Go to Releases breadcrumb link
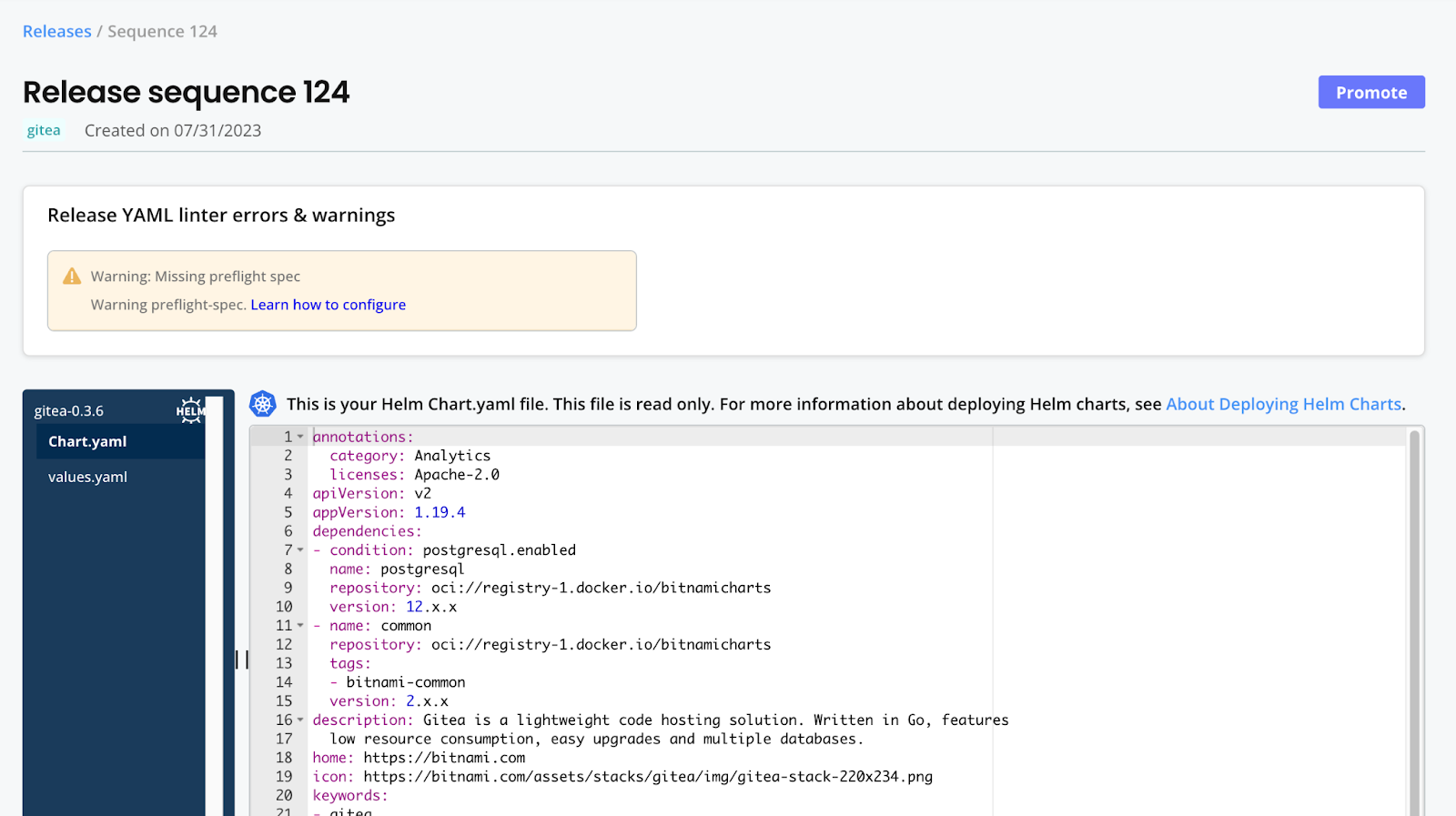1456x816 pixels. tap(57, 32)
